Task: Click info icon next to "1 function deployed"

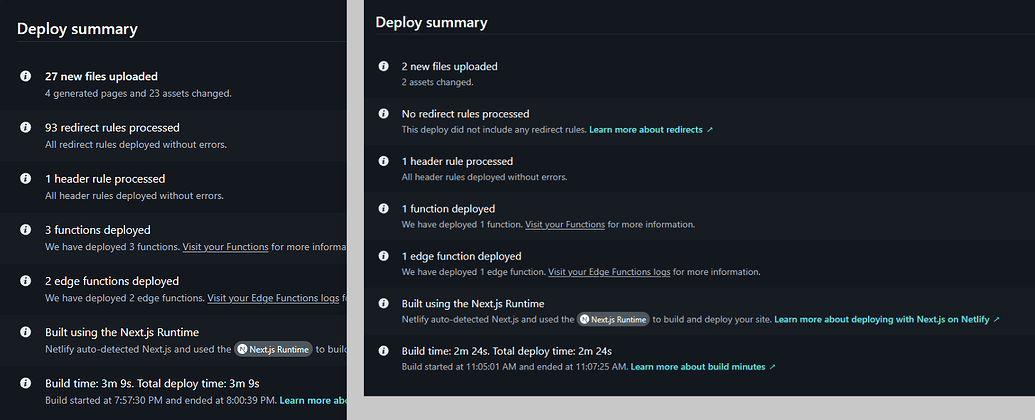Action: point(383,209)
